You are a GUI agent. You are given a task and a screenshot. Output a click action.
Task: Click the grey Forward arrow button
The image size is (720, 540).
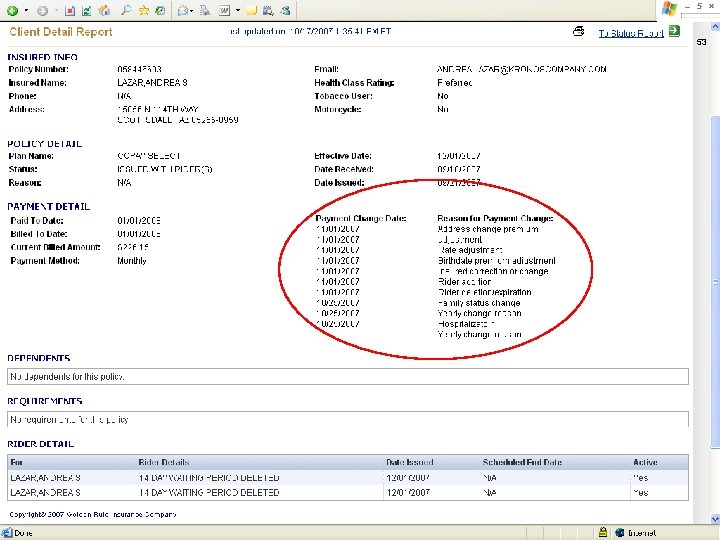[x=42, y=10]
